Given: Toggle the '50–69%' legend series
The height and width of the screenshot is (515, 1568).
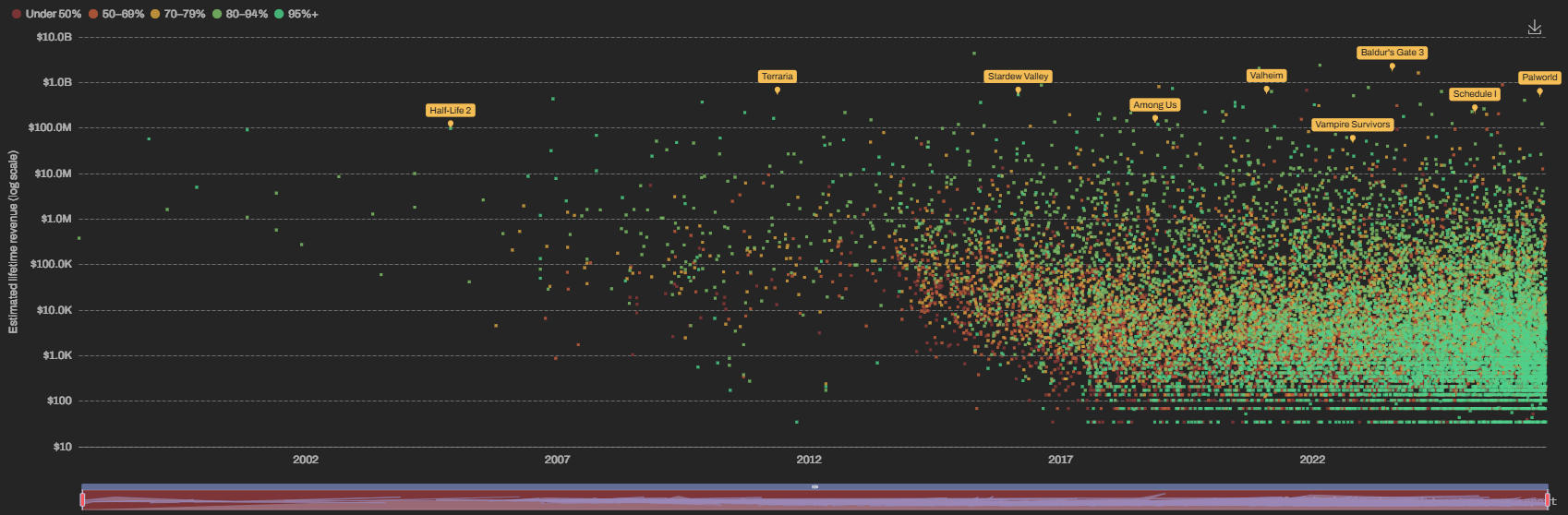Looking at the screenshot, I should (x=116, y=14).
